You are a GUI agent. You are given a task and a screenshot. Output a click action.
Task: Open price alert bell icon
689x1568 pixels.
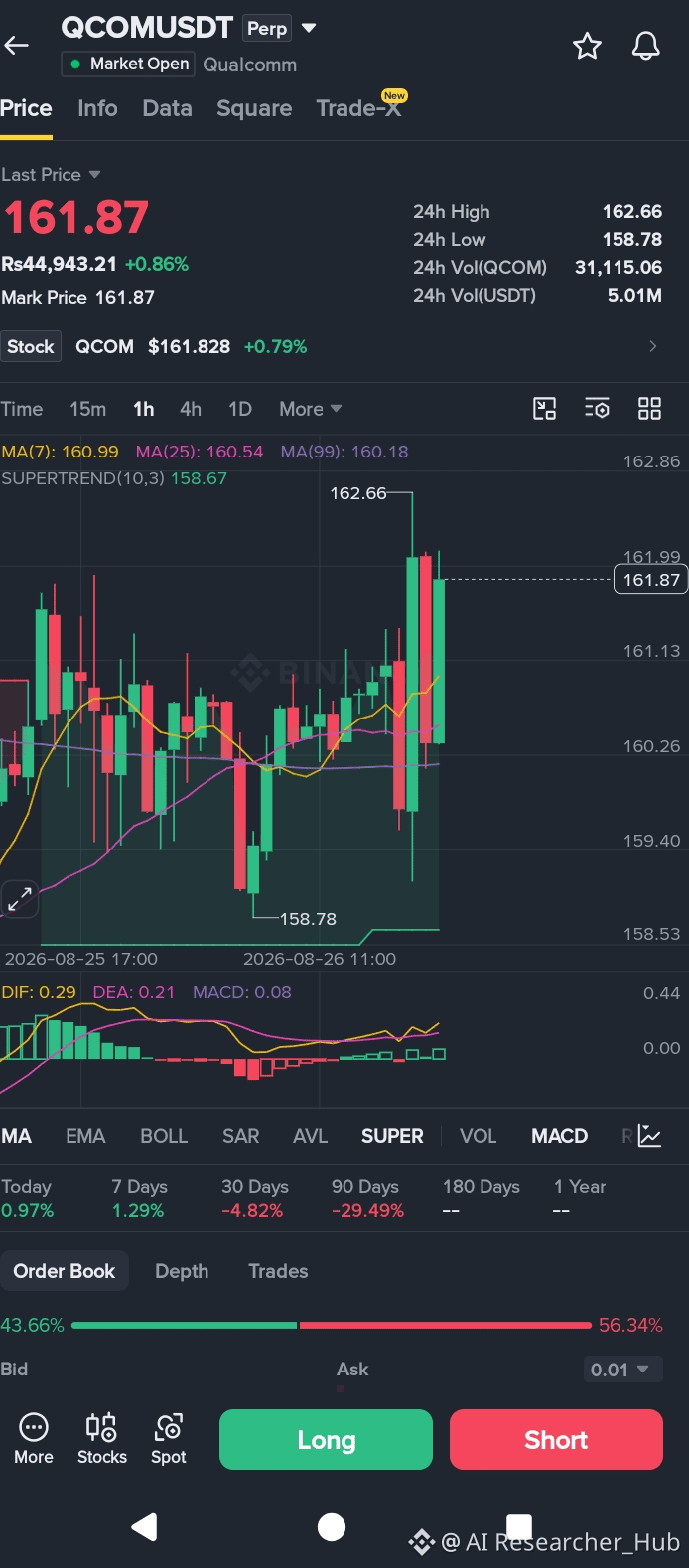[646, 46]
